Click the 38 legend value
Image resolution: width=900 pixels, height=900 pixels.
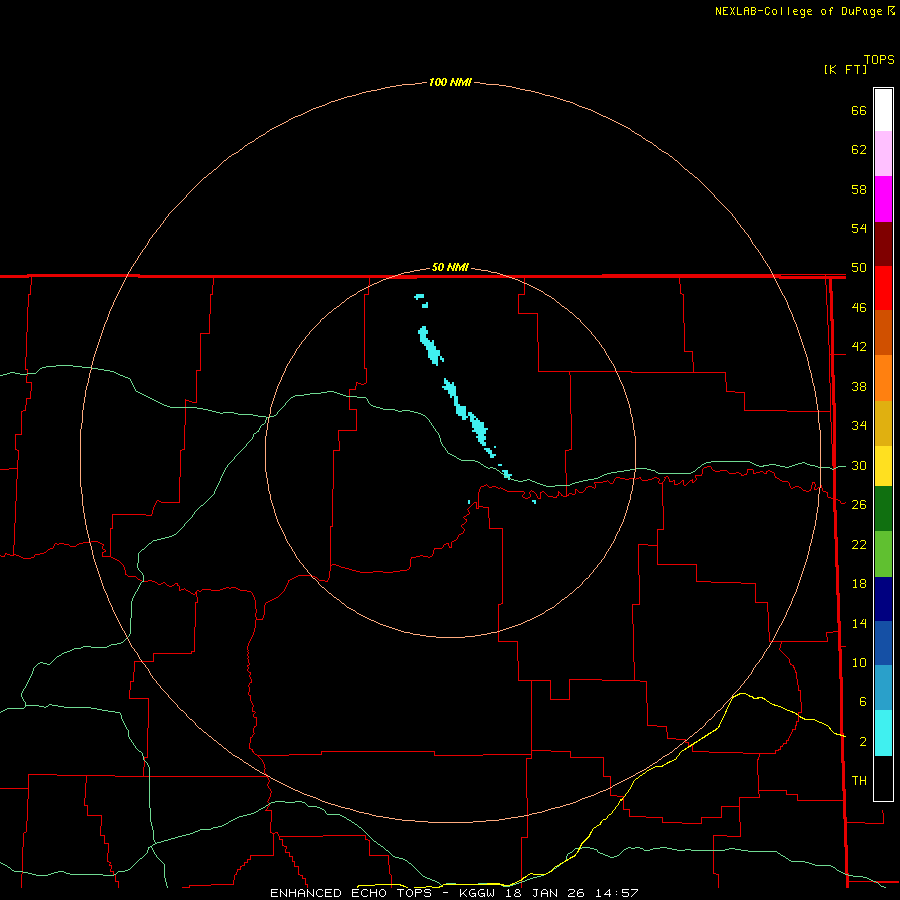click(x=859, y=386)
